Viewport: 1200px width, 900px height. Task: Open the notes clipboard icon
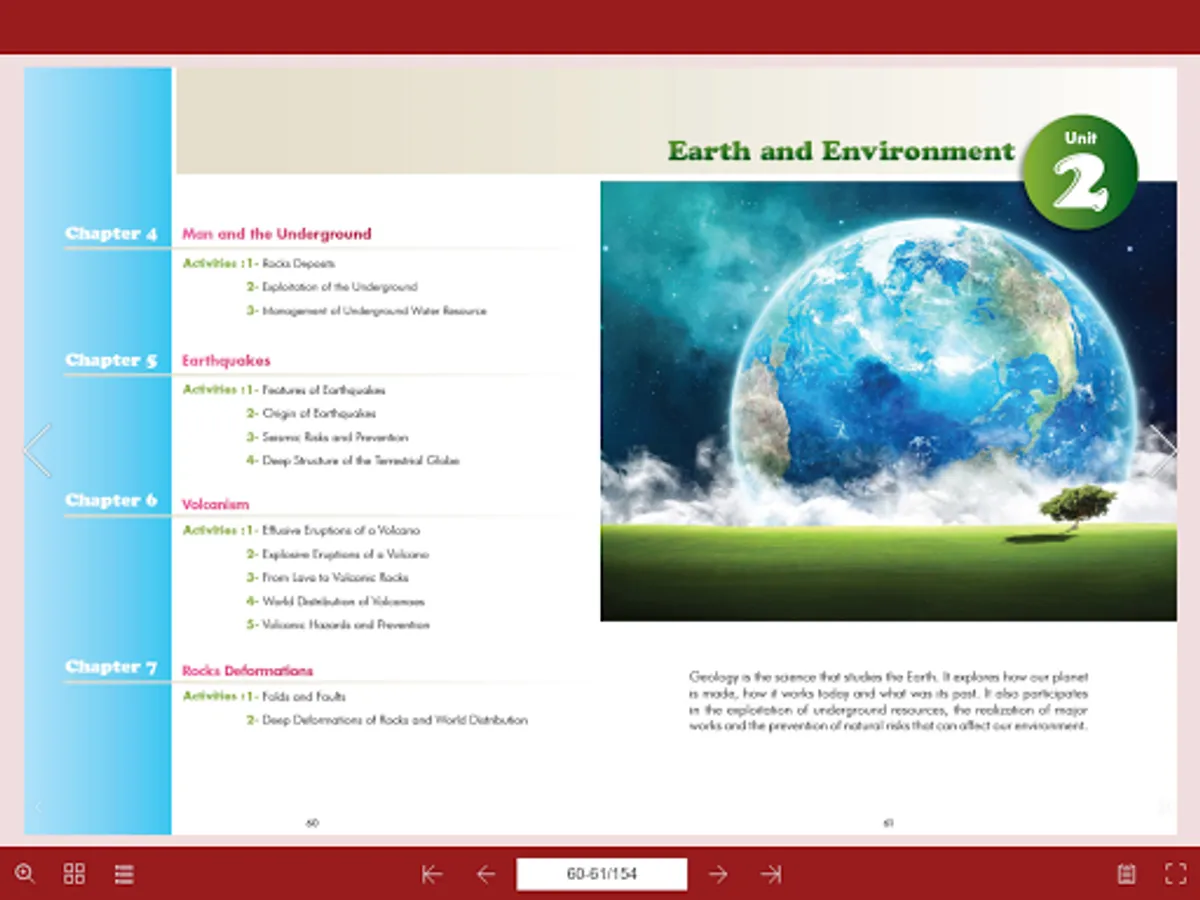[x=1126, y=874]
